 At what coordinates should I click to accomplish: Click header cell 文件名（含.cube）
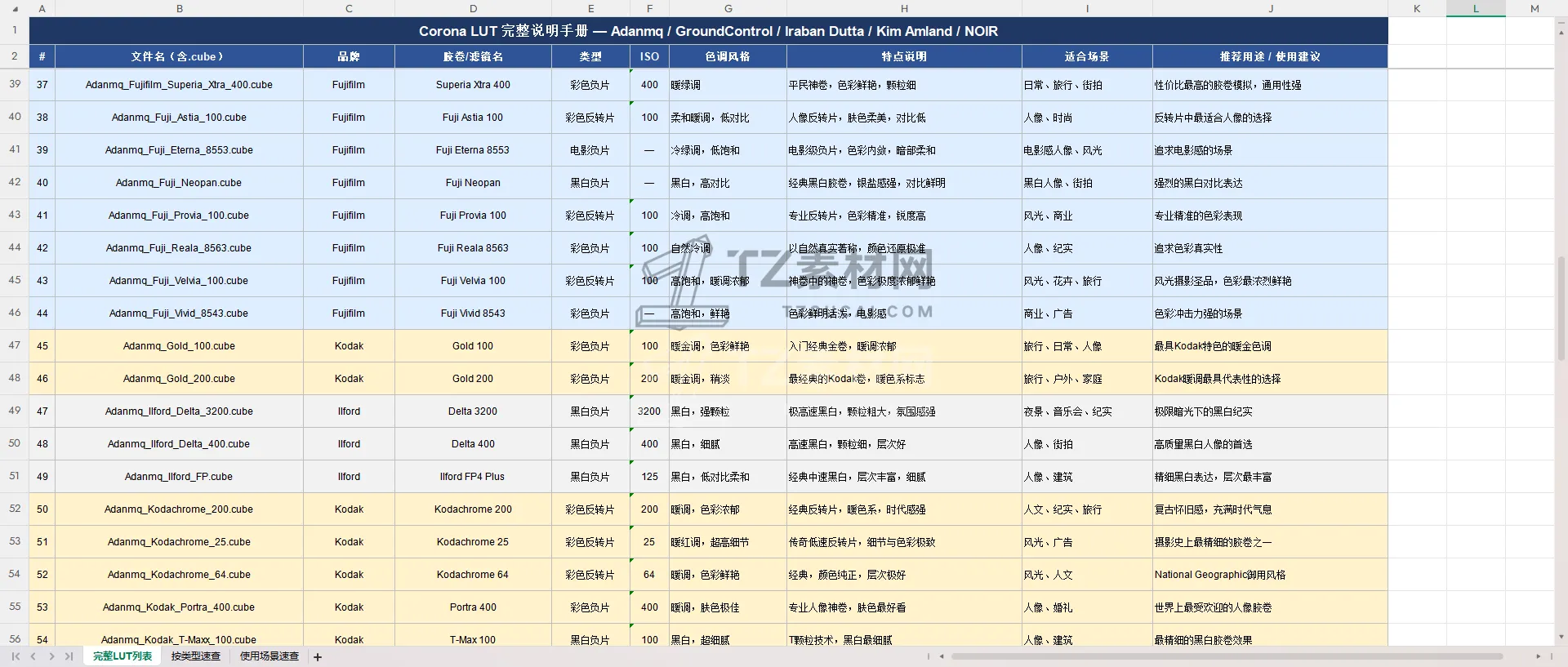point(179,56)
